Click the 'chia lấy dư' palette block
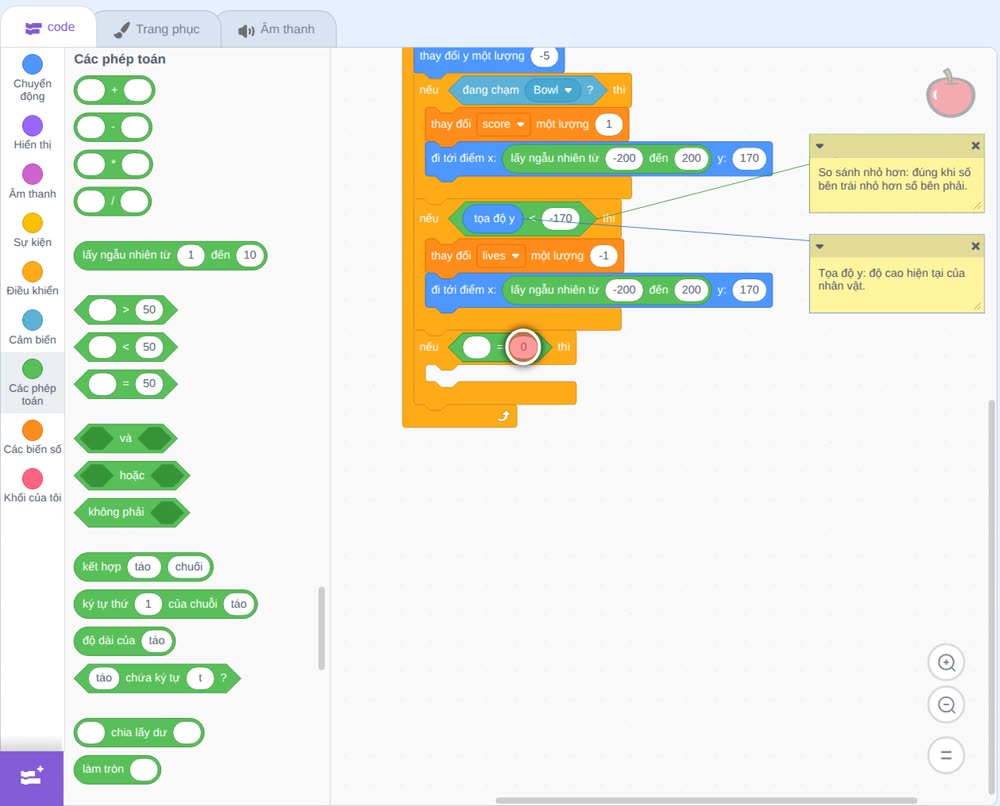 [x=139, y=733]
